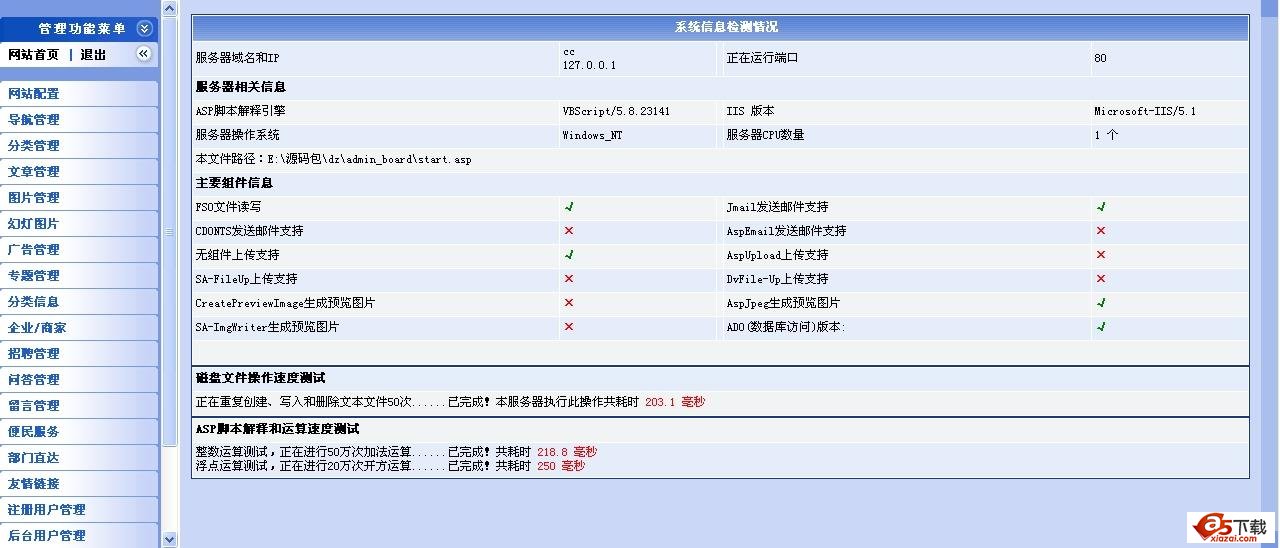
Task: Click the red X for AspEmail发送邮件支持
Action: [x=1101, y=231]
